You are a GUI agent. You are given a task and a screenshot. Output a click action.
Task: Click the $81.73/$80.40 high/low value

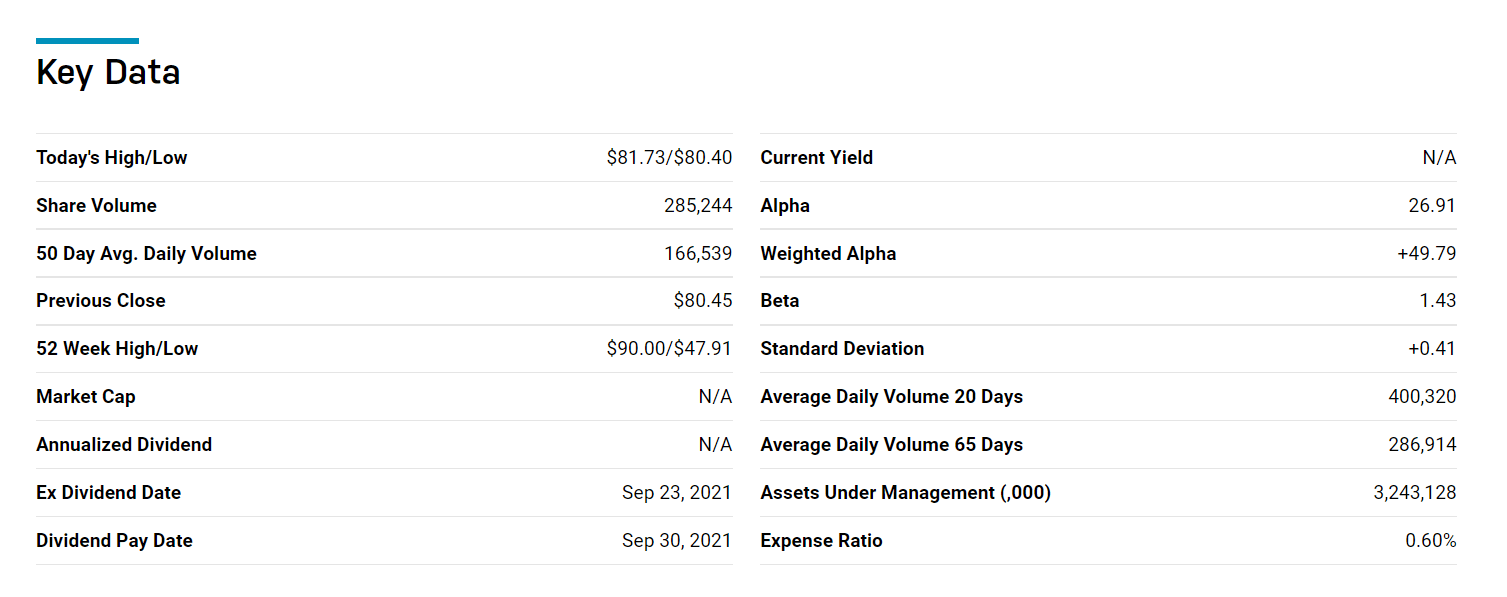669,158
